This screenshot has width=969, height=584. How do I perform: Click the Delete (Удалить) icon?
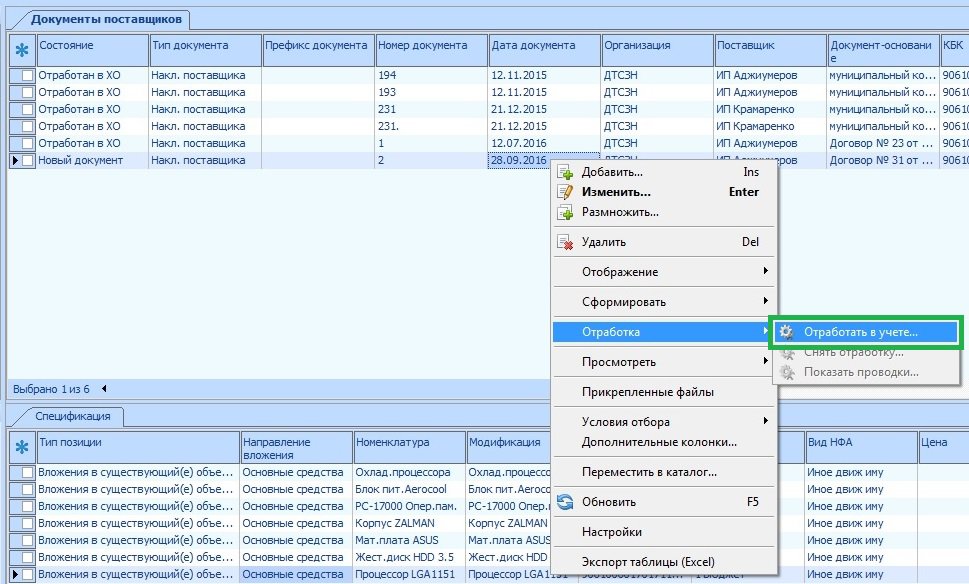(x=565, y=242)
